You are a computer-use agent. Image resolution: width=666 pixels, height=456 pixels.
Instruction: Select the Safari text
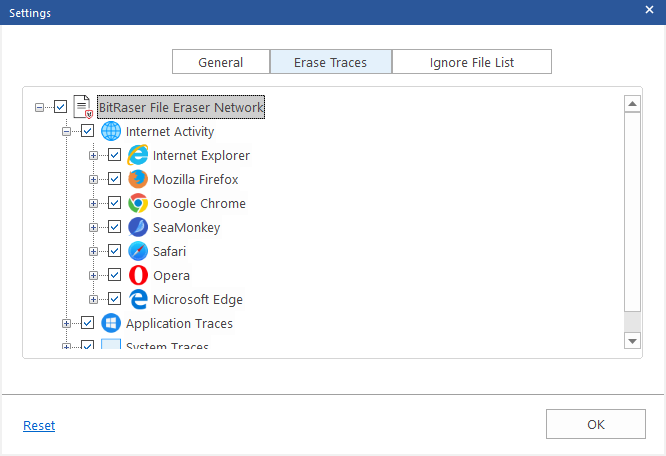[x=169, y=251]
